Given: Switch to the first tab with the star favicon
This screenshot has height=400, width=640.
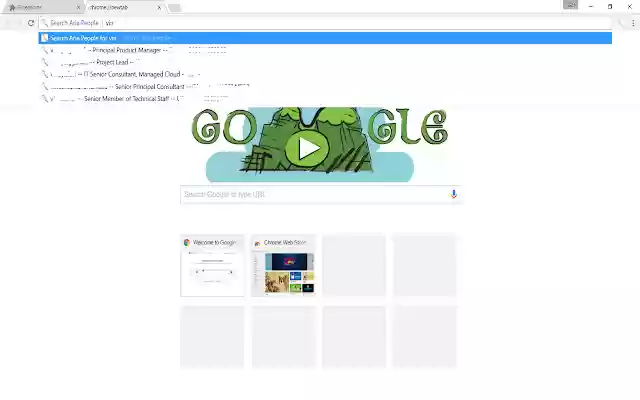Looking at the screenshot, I should point(43,7).
